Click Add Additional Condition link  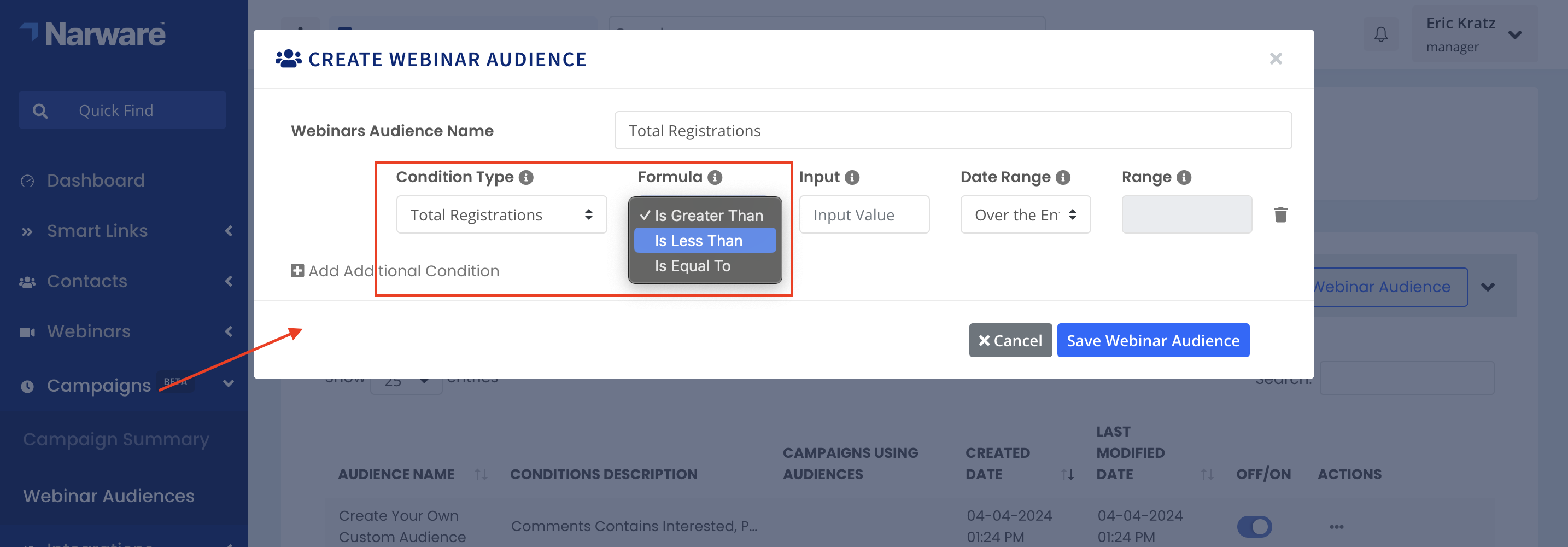pyautogui.click(x=395, y=270)
